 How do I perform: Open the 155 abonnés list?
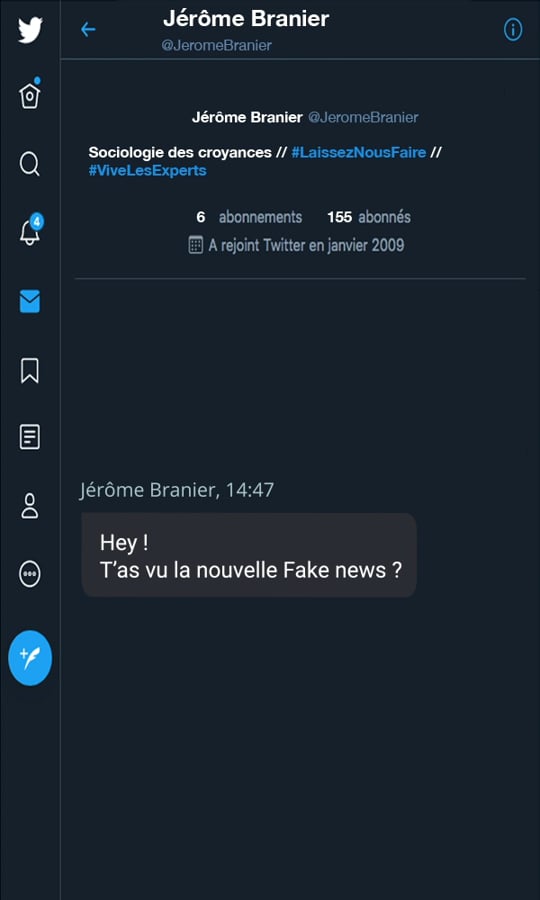pos(369,217)
